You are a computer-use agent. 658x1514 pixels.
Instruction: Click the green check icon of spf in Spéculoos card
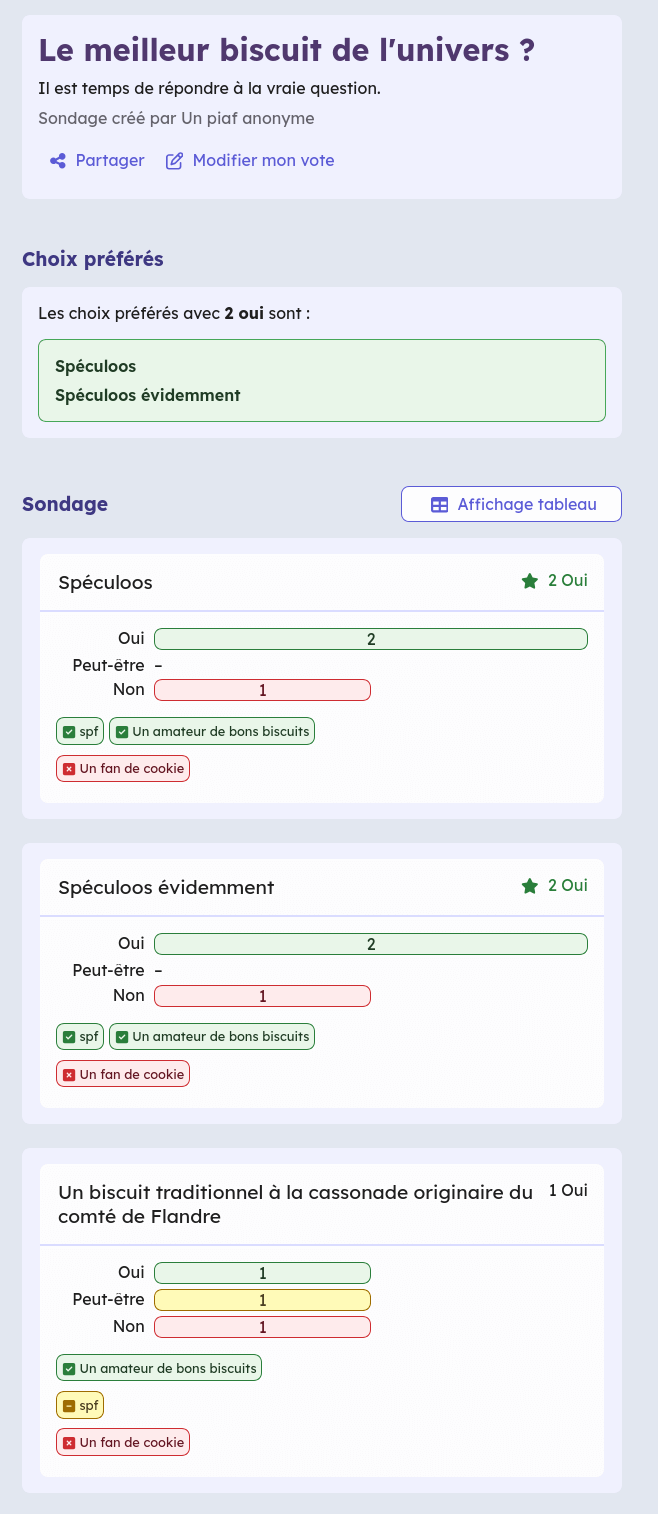point(69,732)
